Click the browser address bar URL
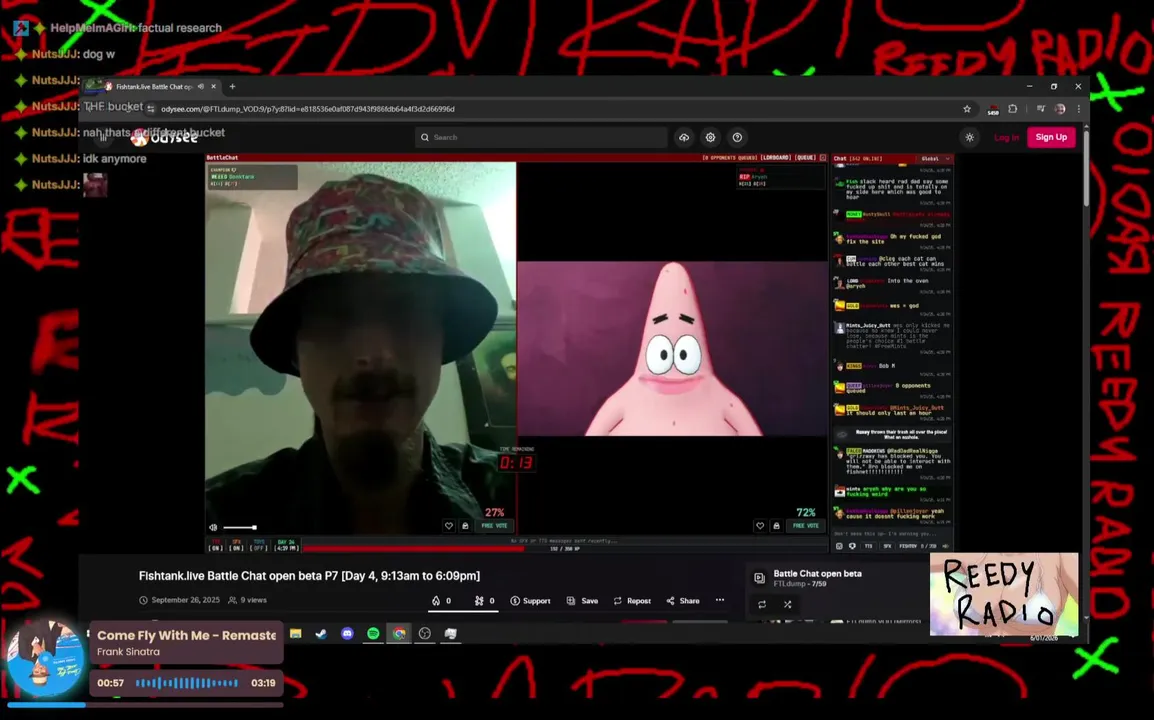 coord(308,109)
